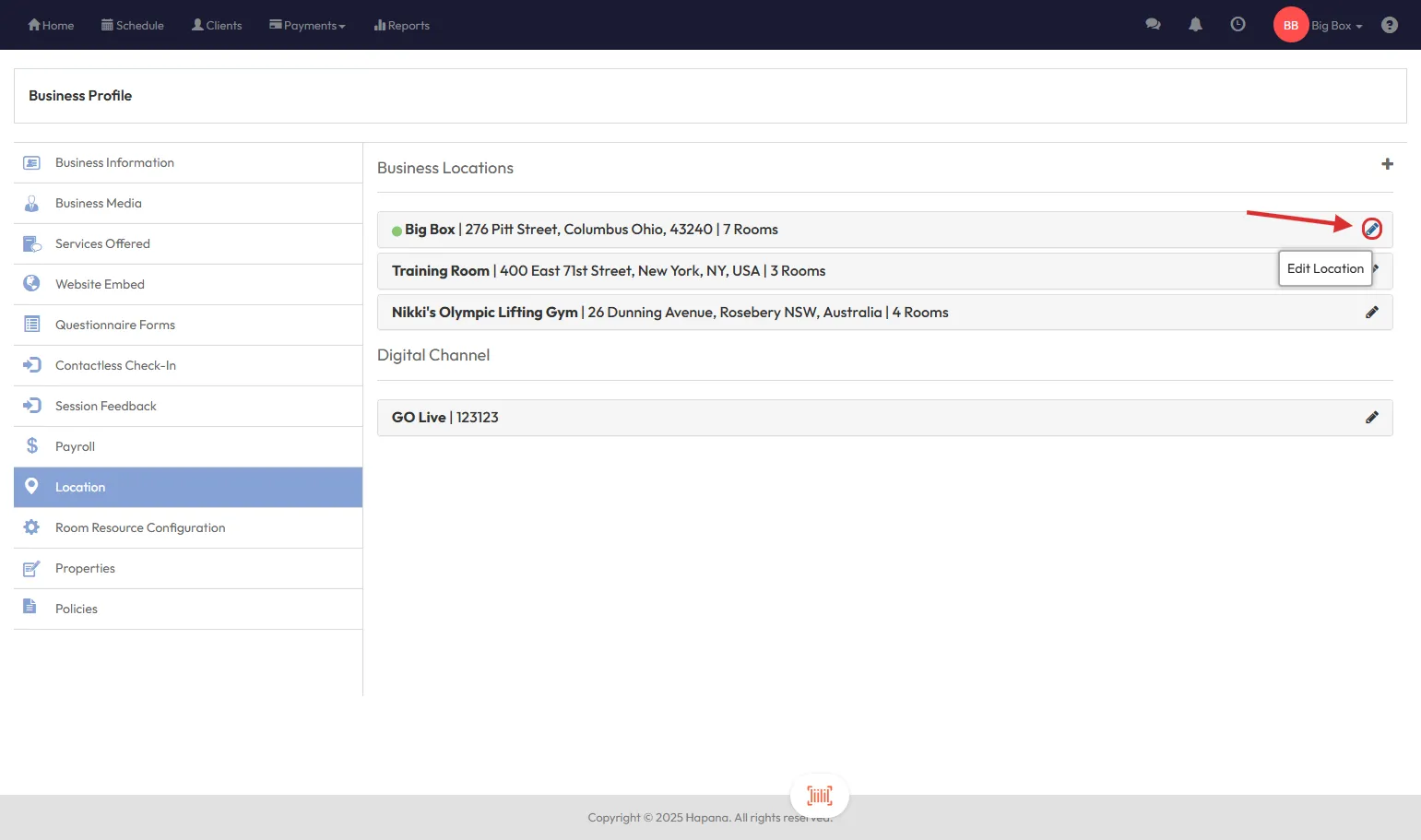Open the Reports page
Viewport: 1421px width, 840px height.
click(402, 26)
